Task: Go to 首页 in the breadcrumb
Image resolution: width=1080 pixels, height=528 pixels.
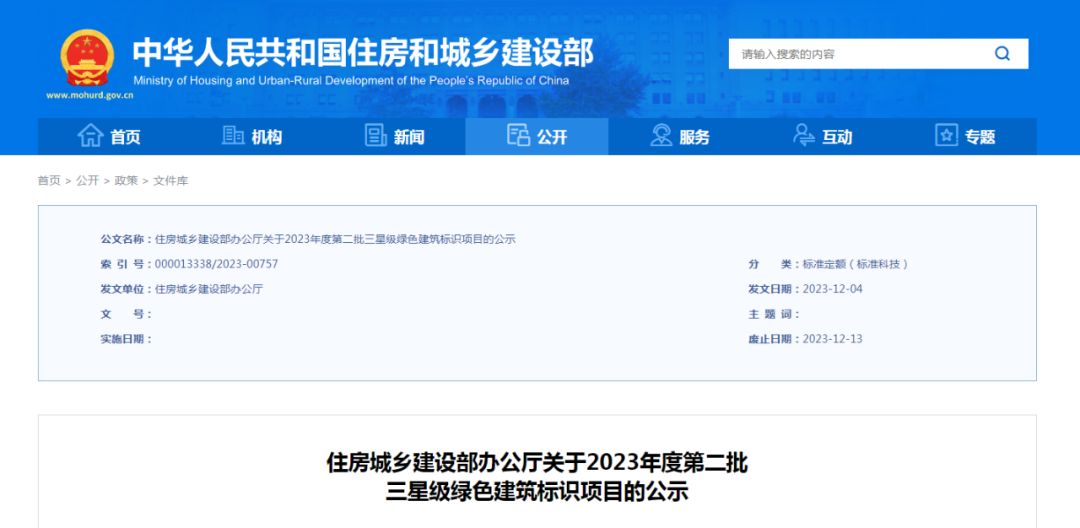Action: (x=49, y=180)
